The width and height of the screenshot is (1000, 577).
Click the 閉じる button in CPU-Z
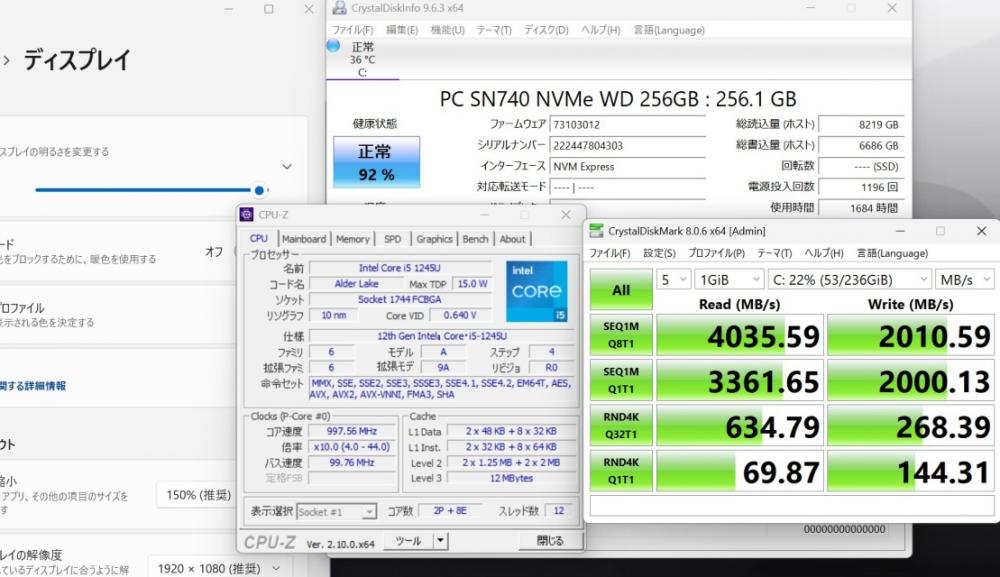click(x=550, y=541)
